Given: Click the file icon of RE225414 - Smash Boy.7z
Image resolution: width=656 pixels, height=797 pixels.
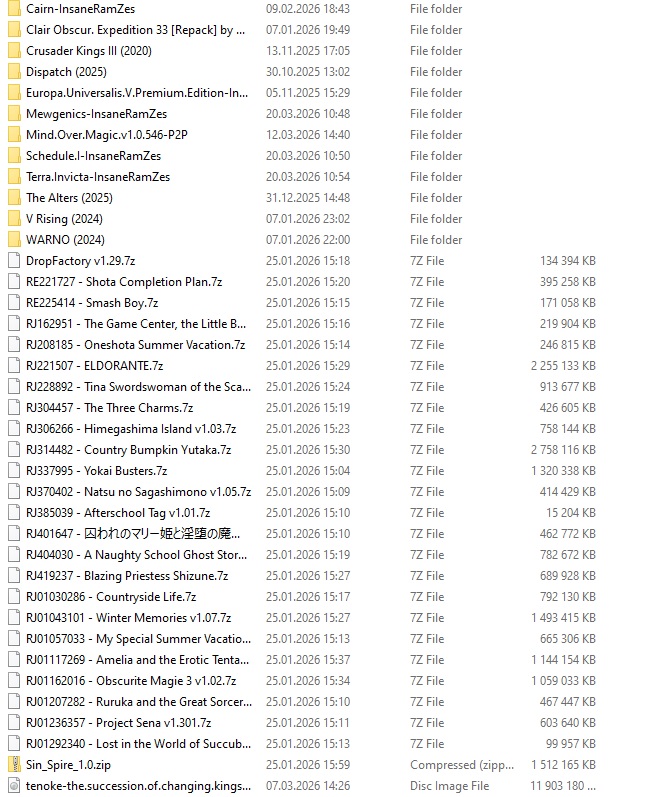Looking at the screenshot, I should pyautogui.click(x=14, y=302).
